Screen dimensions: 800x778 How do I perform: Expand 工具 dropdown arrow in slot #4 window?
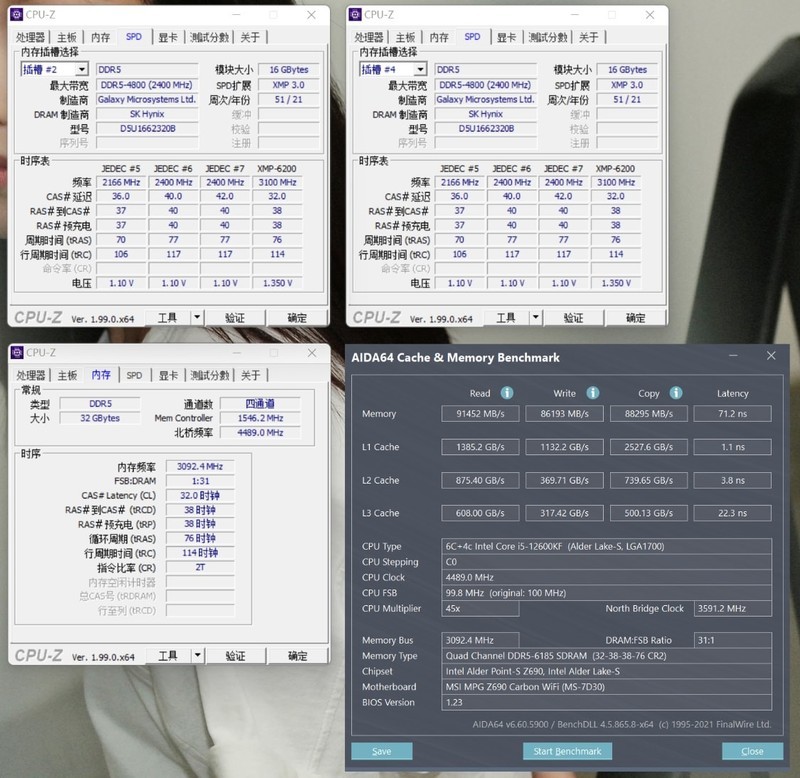click(535, 317)
